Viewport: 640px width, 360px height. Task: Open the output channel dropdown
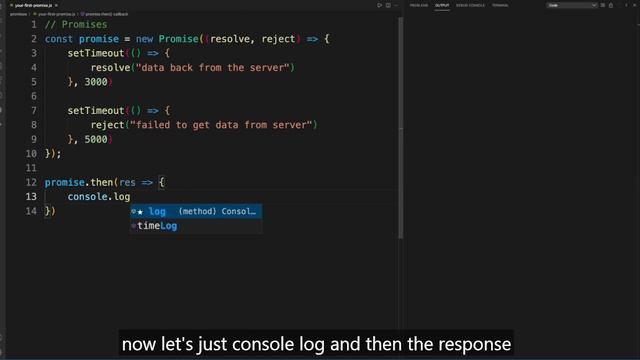pos(572,5)
